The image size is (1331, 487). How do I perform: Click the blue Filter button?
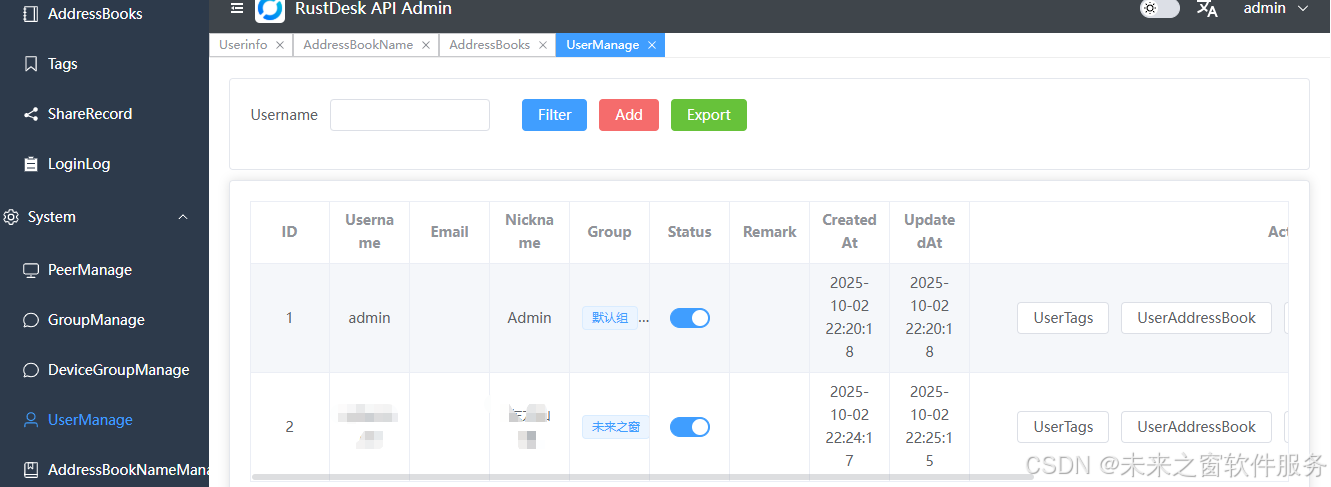[554, 115]
